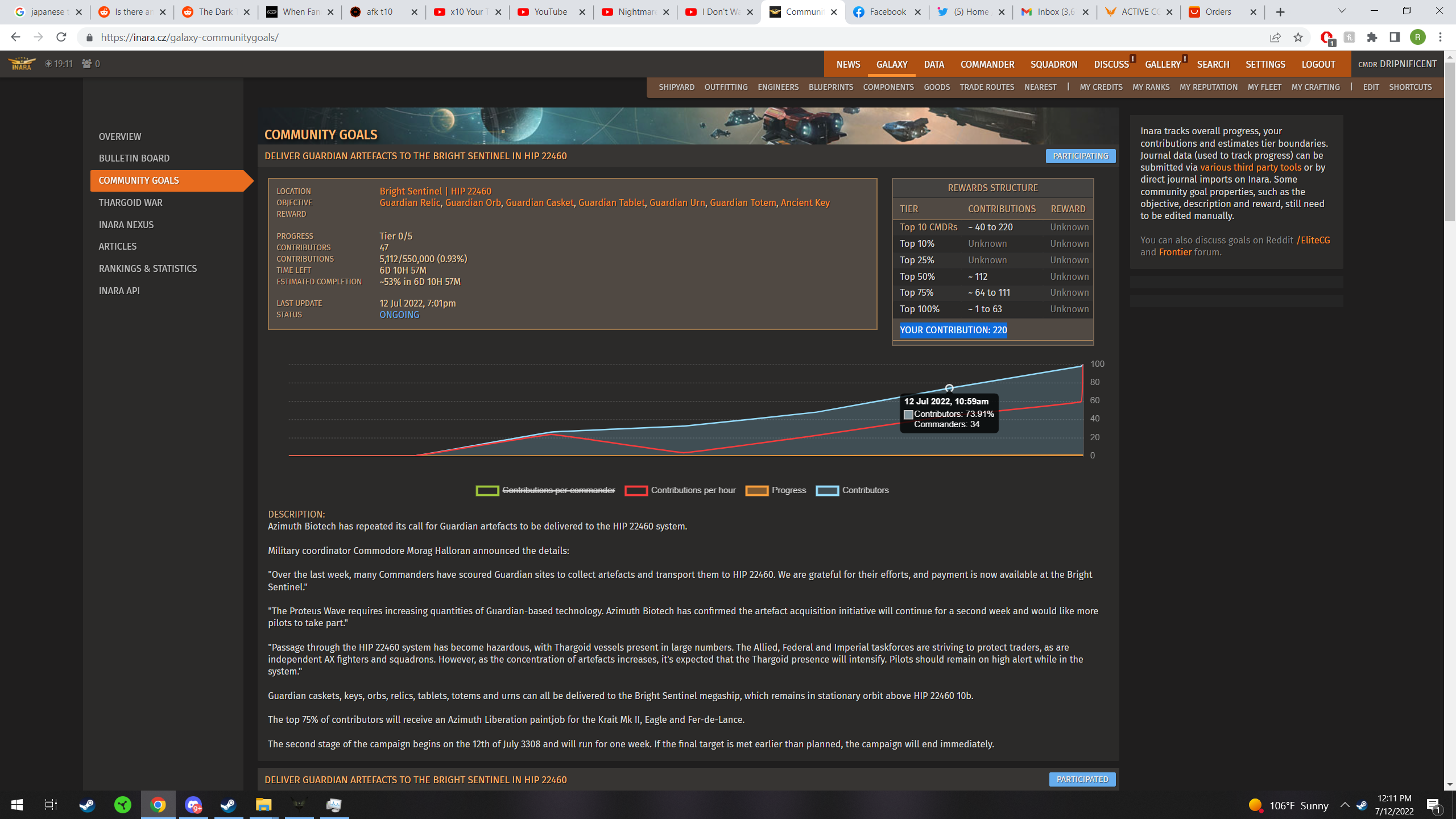Image resolution: width=1456 pixels, height=819 pixels.
Task: Open various third party tools link
Action: pyautogui.click(x=1251, y=167)
